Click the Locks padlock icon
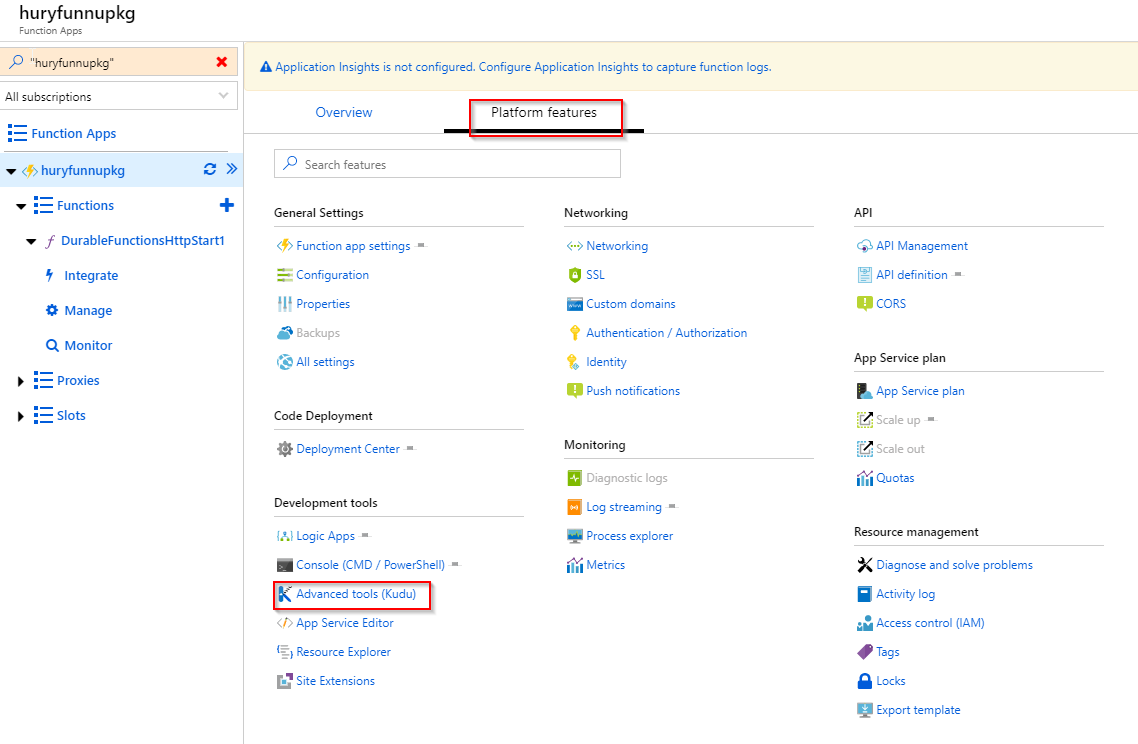Screen dimensions: 1138x744 865,681
